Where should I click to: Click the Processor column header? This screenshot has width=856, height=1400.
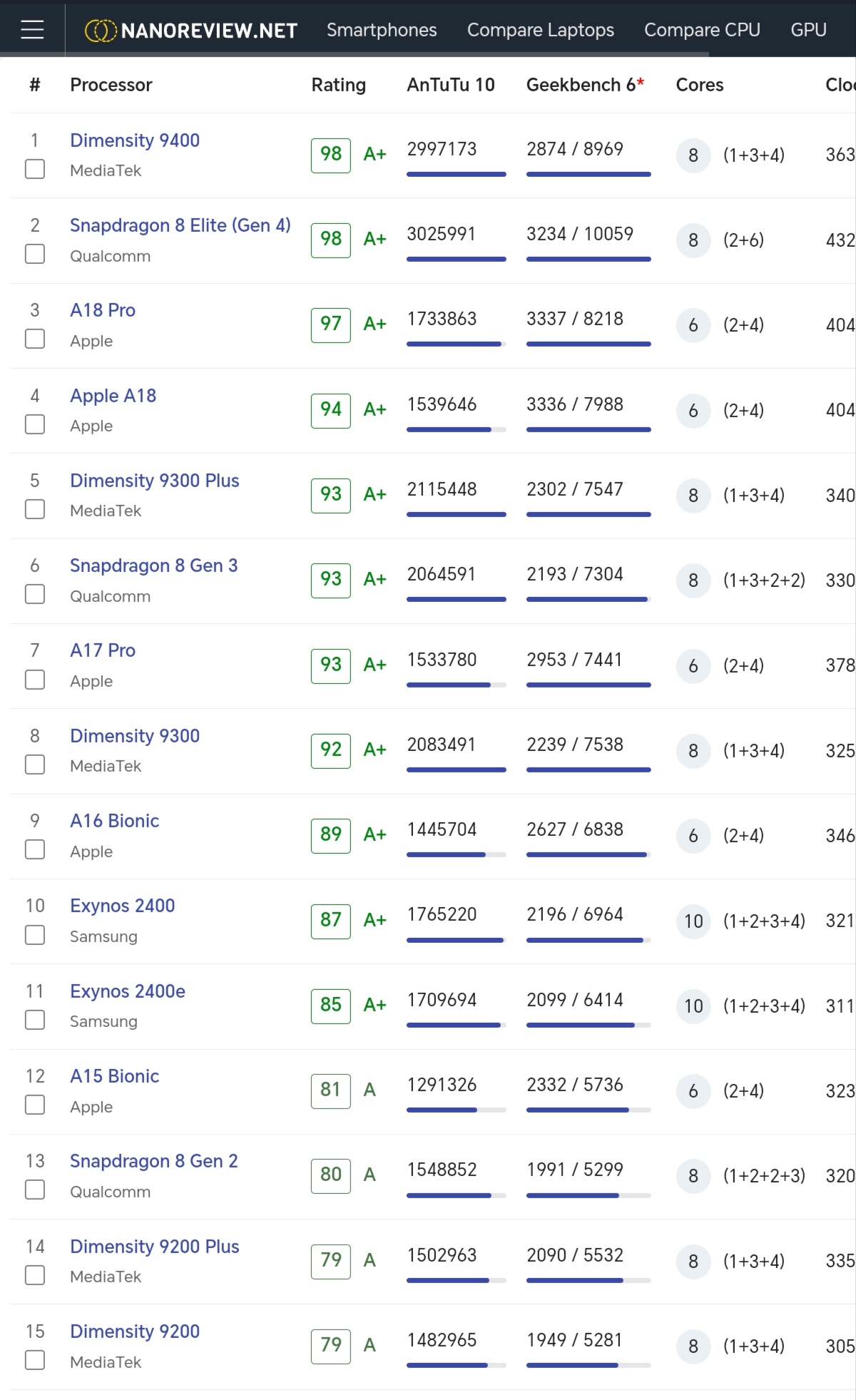tap(111, 85)
